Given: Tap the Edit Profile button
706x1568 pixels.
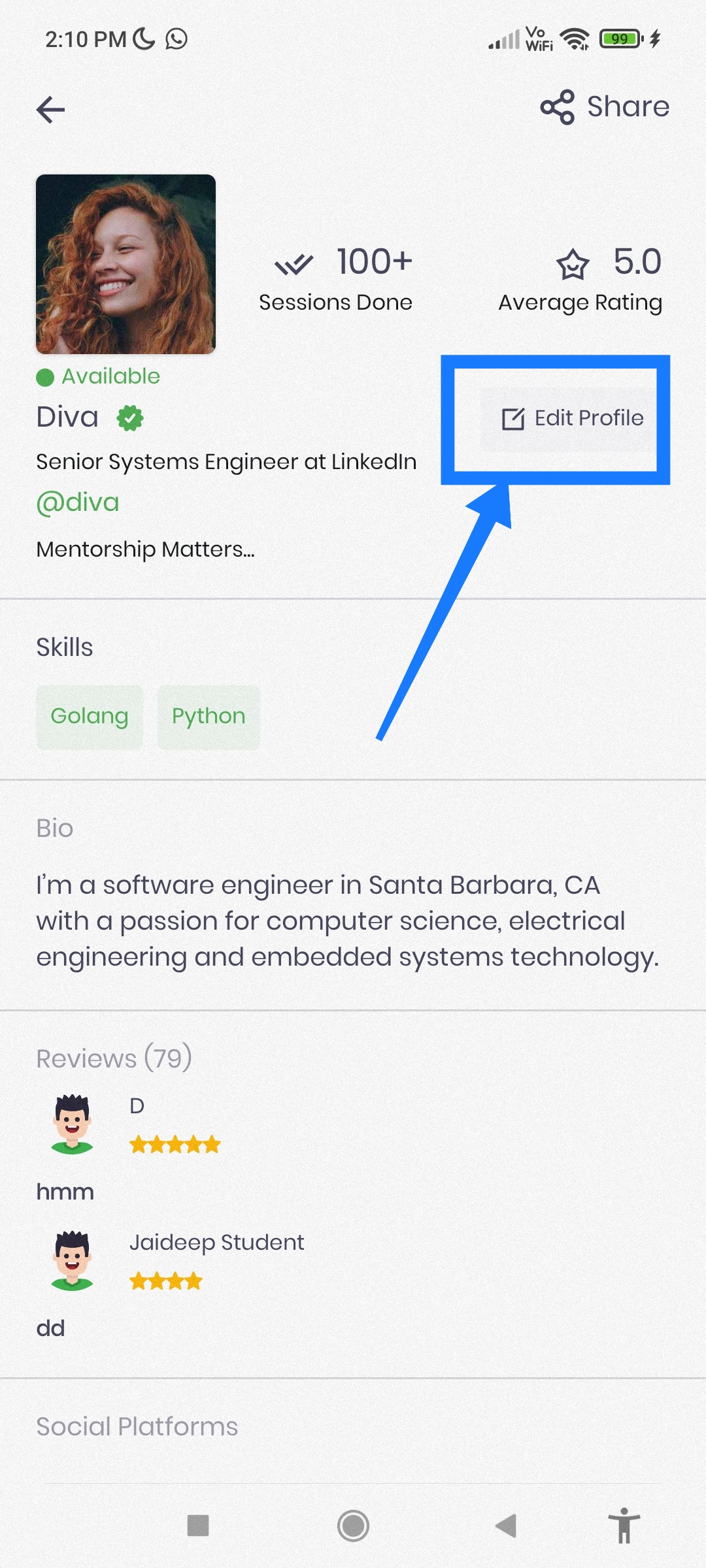Looking at the screenshot, I should [569, 418].
